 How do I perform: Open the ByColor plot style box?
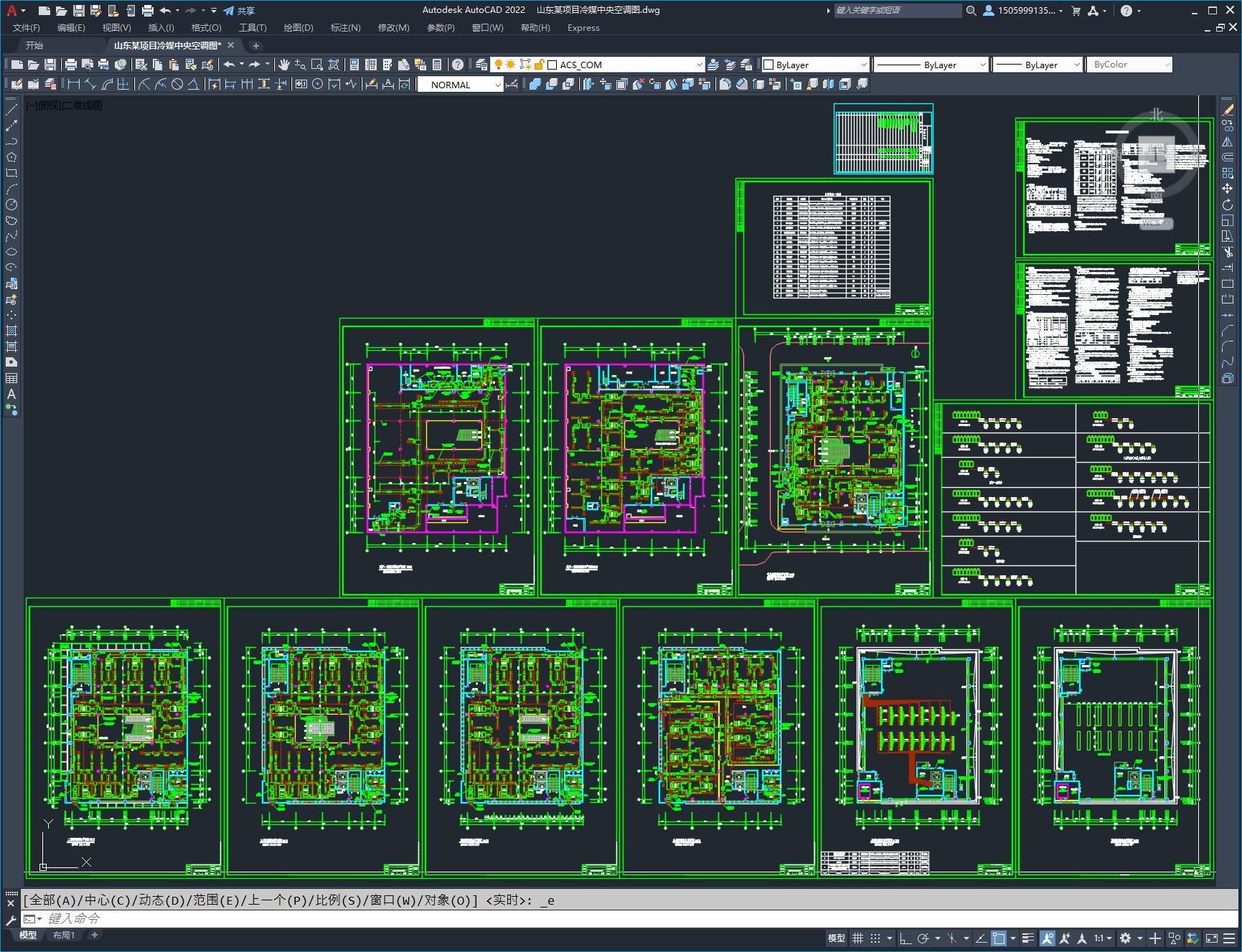click(x=1129, y=65)
